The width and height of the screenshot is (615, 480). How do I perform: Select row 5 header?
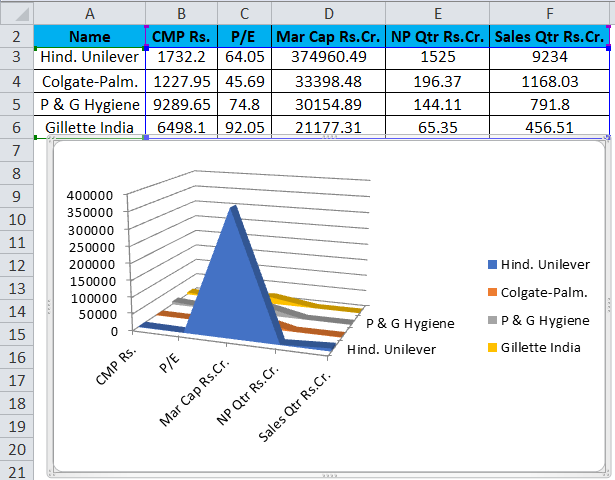[x=16, y=104]
